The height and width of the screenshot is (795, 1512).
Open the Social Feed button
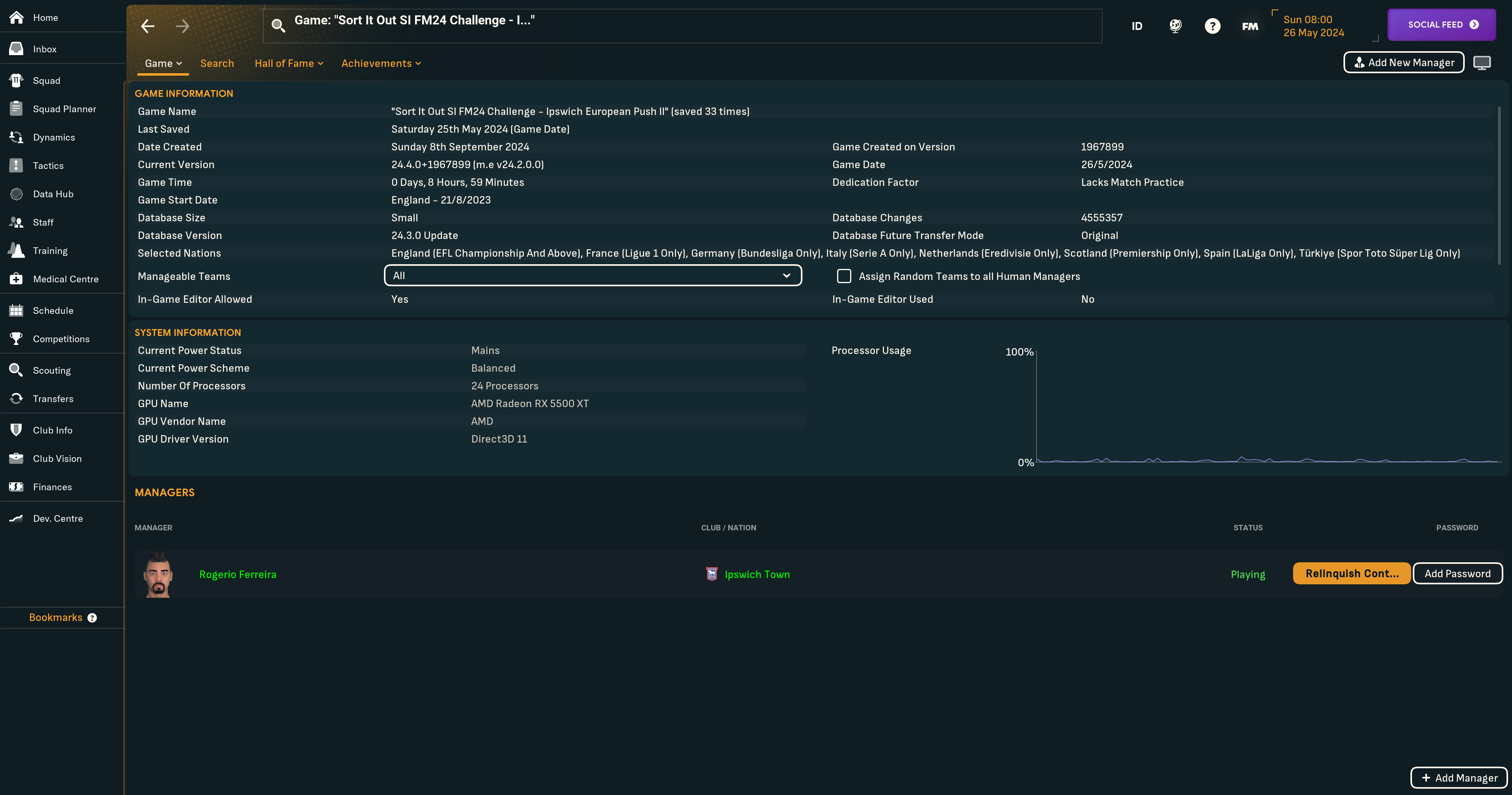(x=1441, y=25)
